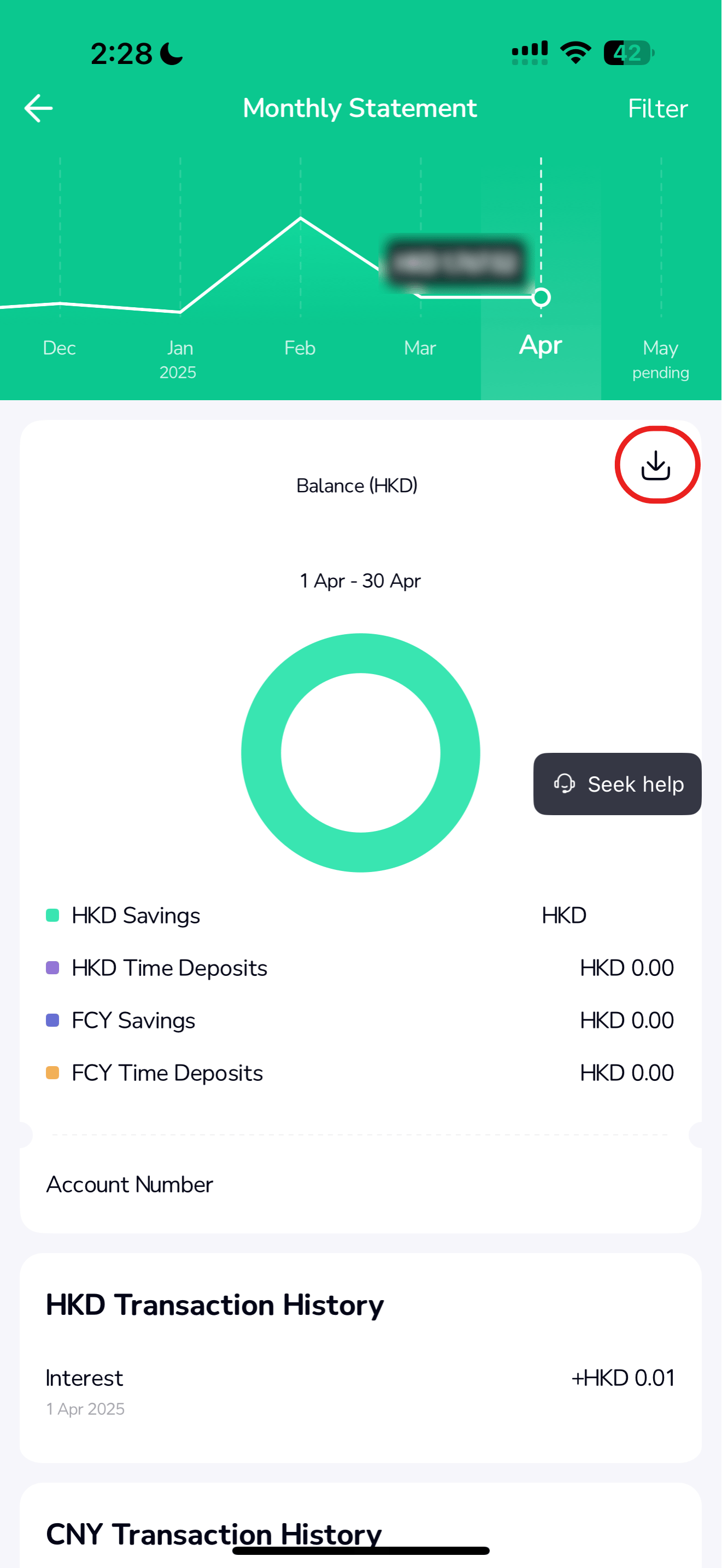
Task: Tap the green HKD Savings legend swatch
Action: tap(53, 915)
